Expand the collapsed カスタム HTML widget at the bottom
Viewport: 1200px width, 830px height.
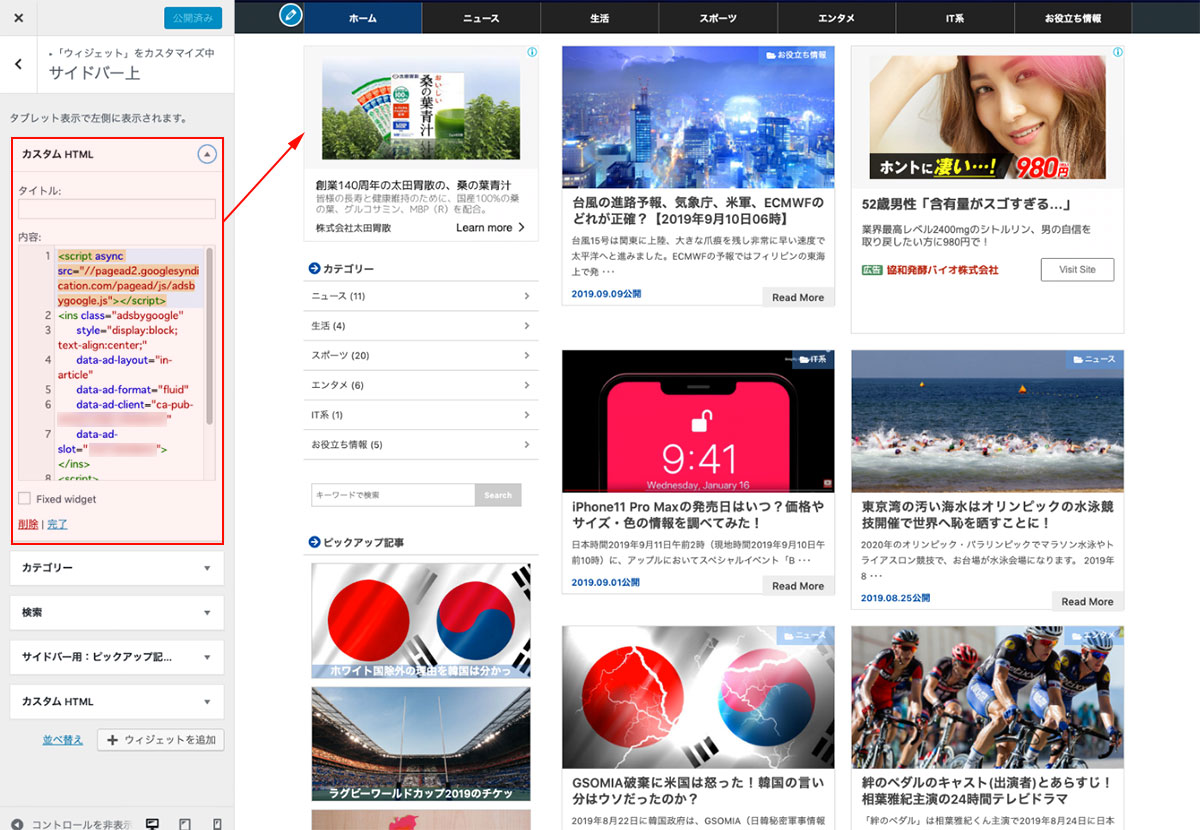117,701
